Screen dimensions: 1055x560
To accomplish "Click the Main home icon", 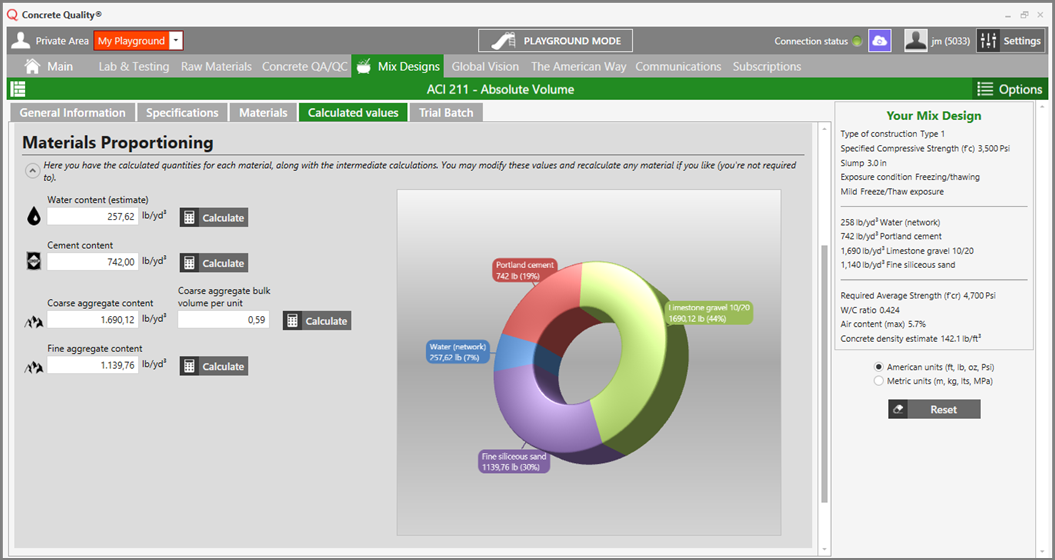I will click(x=33, y=66).
